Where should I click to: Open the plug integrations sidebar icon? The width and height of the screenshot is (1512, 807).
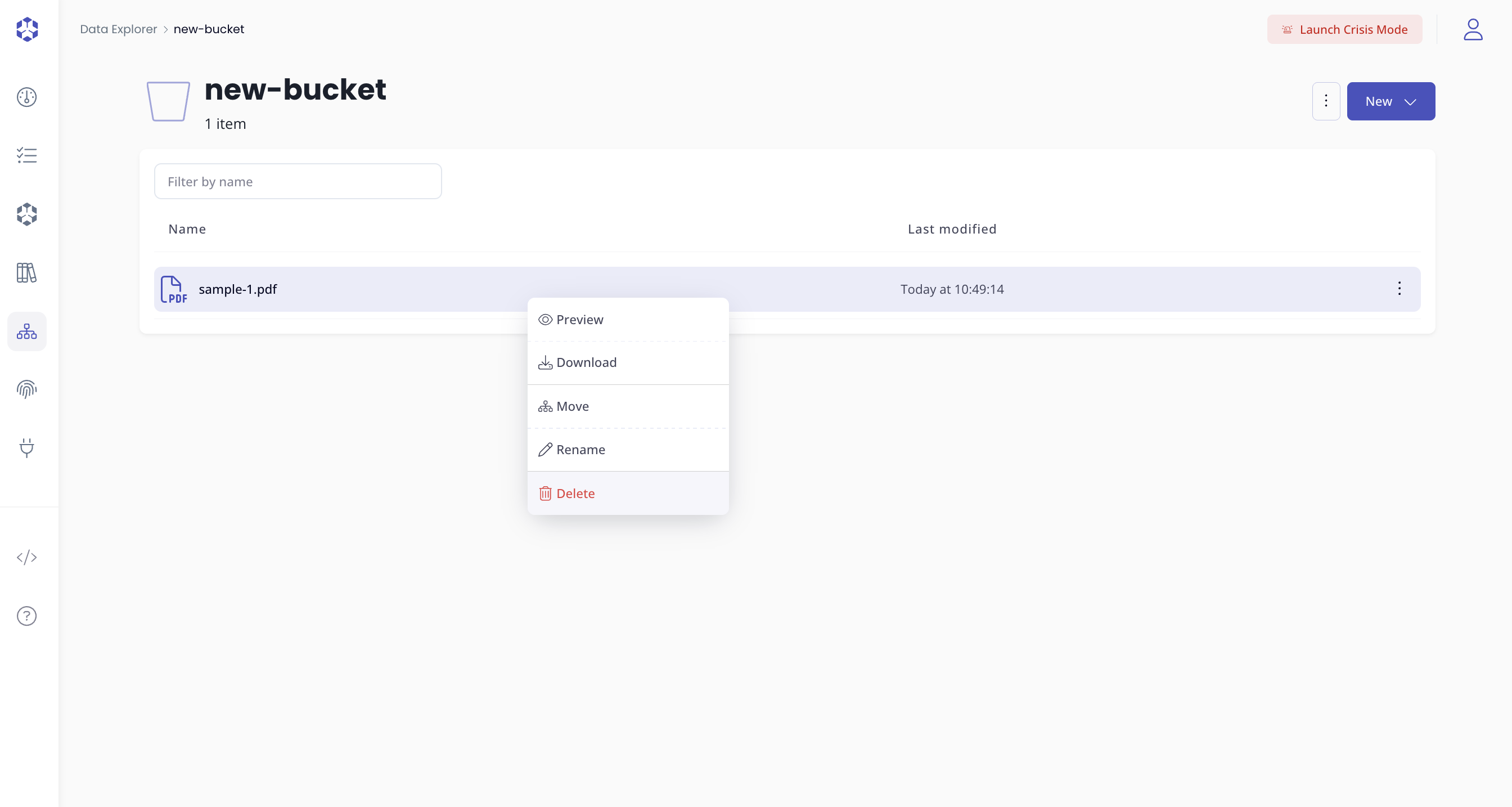[27, 448]
